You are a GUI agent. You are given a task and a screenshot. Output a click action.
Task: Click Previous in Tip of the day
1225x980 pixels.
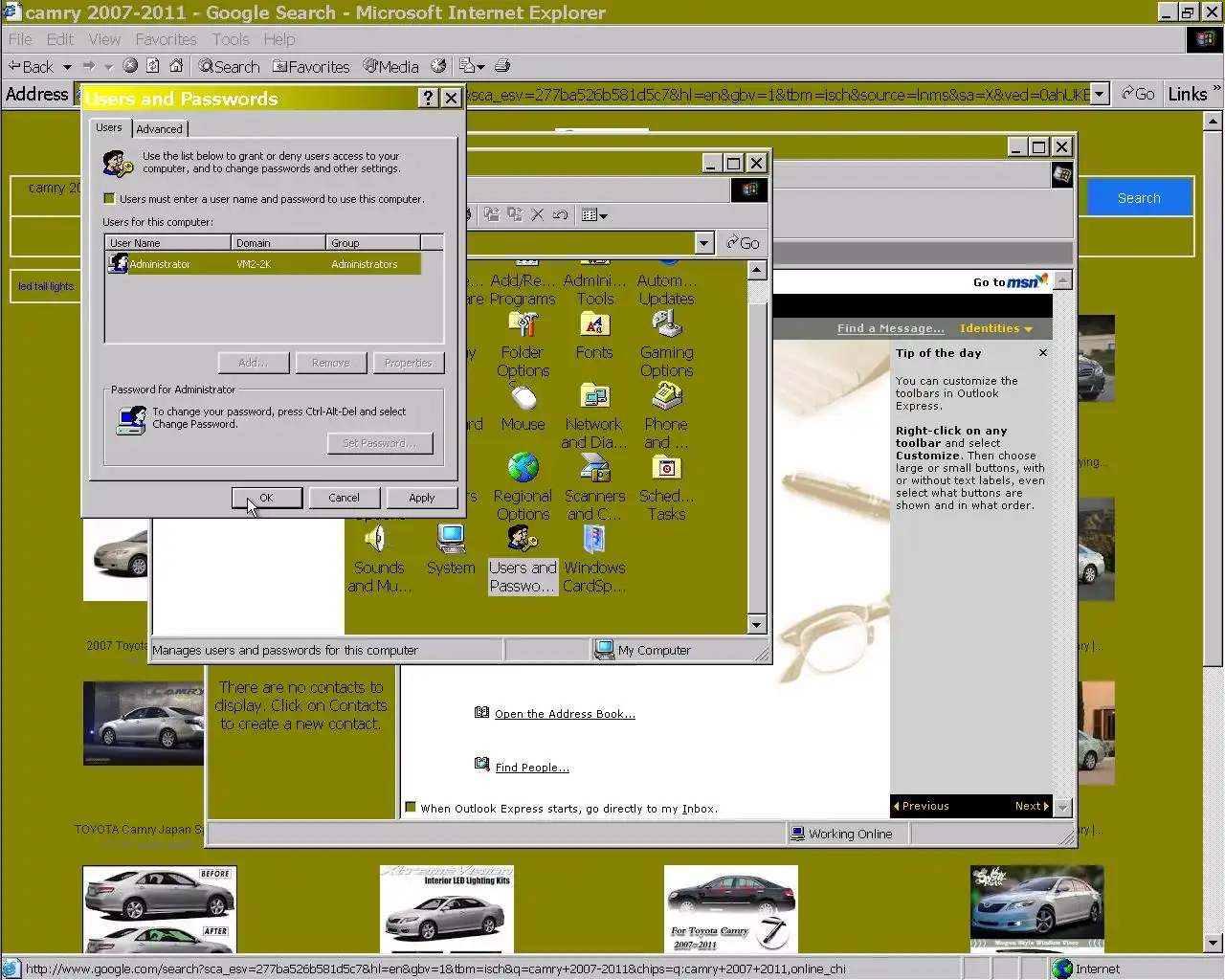click(922, 806)
